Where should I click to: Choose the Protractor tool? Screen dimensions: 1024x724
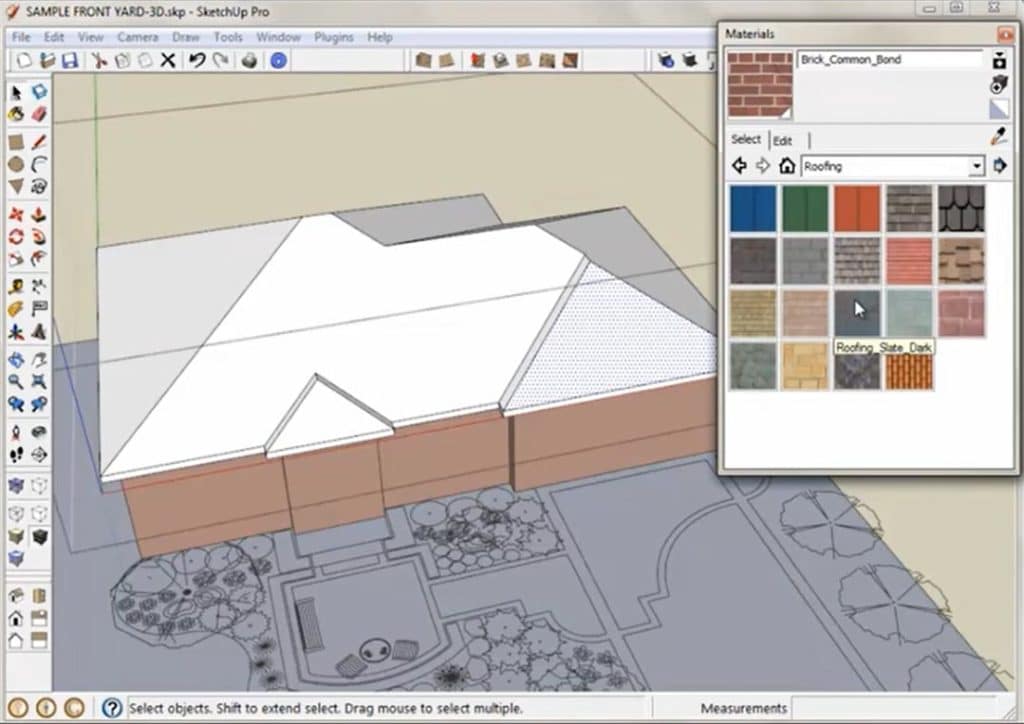[x=16, y=309]
